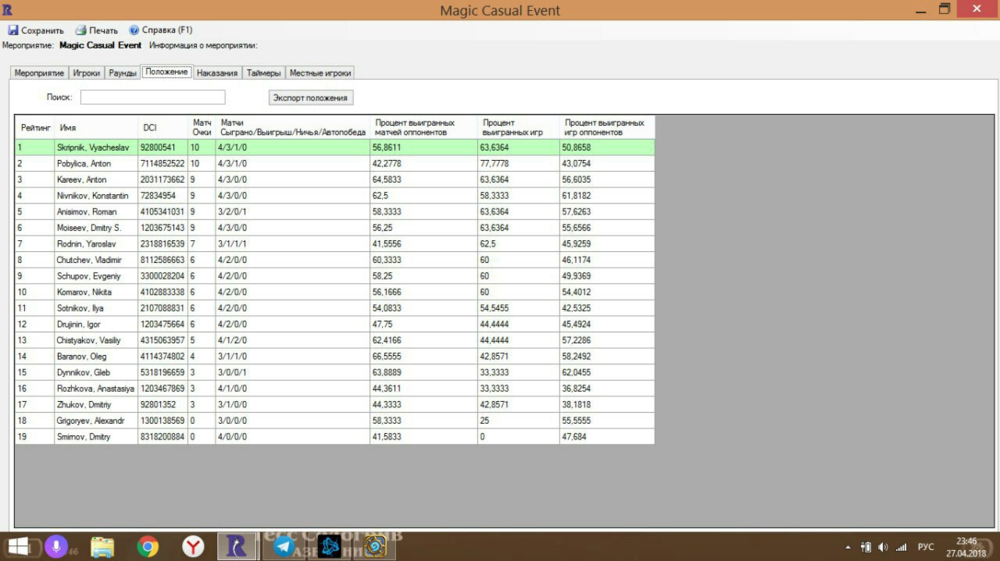Go to the Наказания tab
This screenshot has height=561, width=1000.
click(217, 73)
